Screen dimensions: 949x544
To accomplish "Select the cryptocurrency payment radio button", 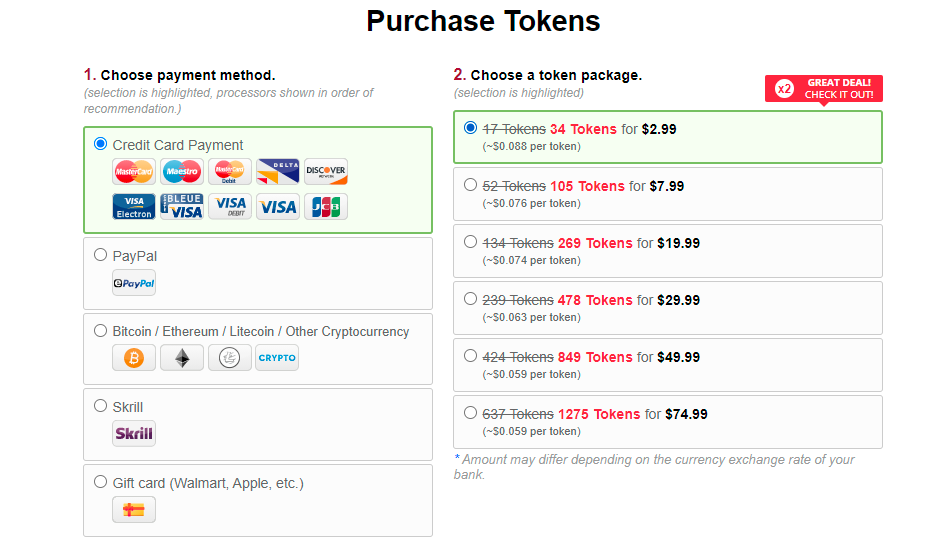I will tap(100, 330).
